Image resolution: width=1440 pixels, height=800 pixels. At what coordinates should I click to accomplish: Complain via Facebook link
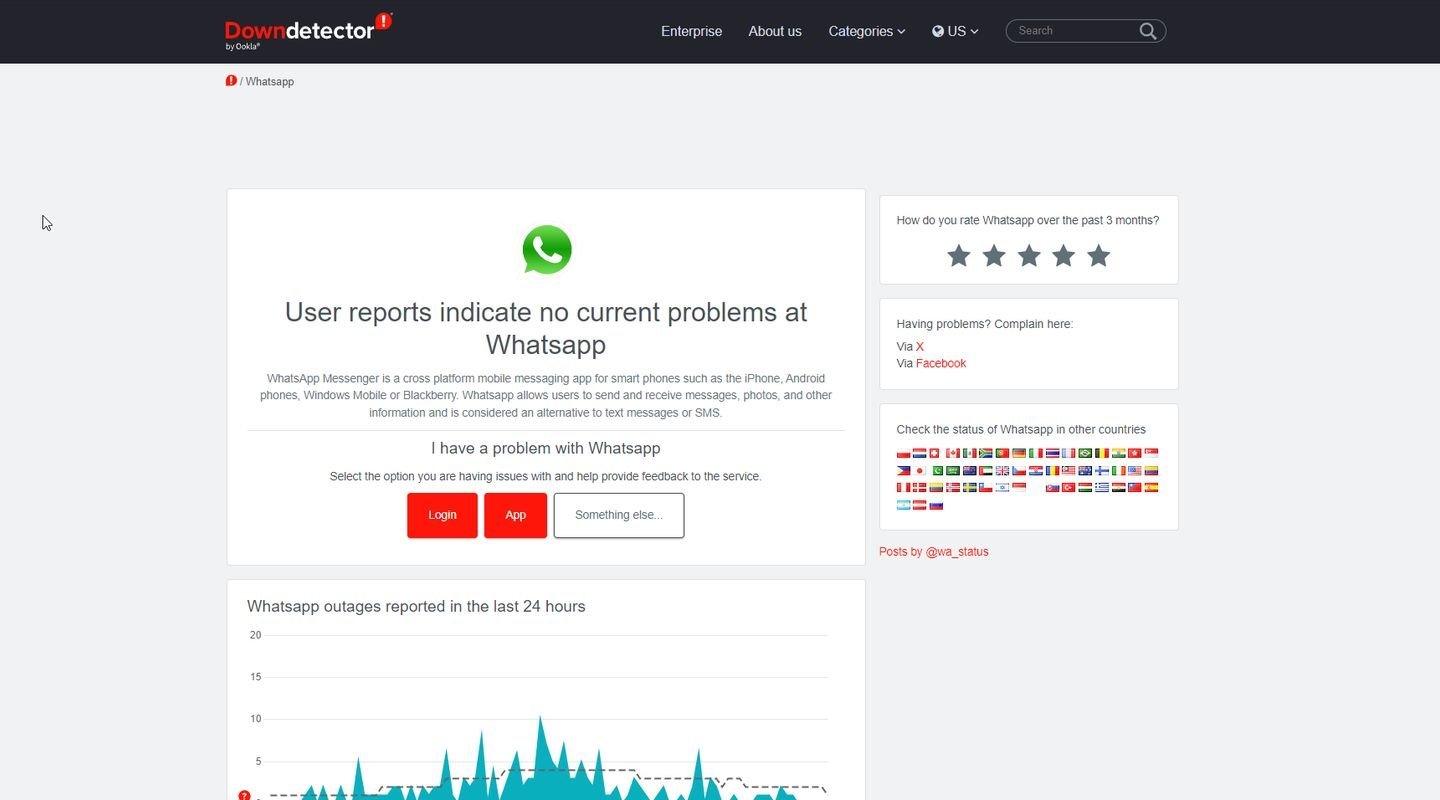(x=941, y=363)
